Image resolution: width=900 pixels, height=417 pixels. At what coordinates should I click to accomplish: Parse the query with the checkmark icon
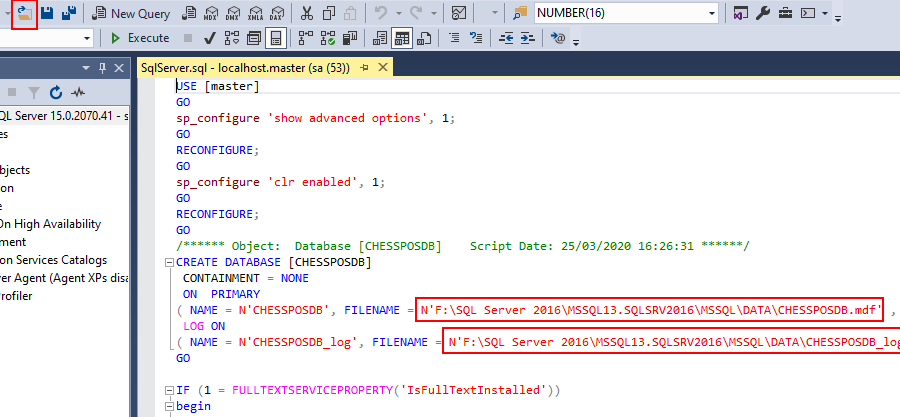(210, 38)
